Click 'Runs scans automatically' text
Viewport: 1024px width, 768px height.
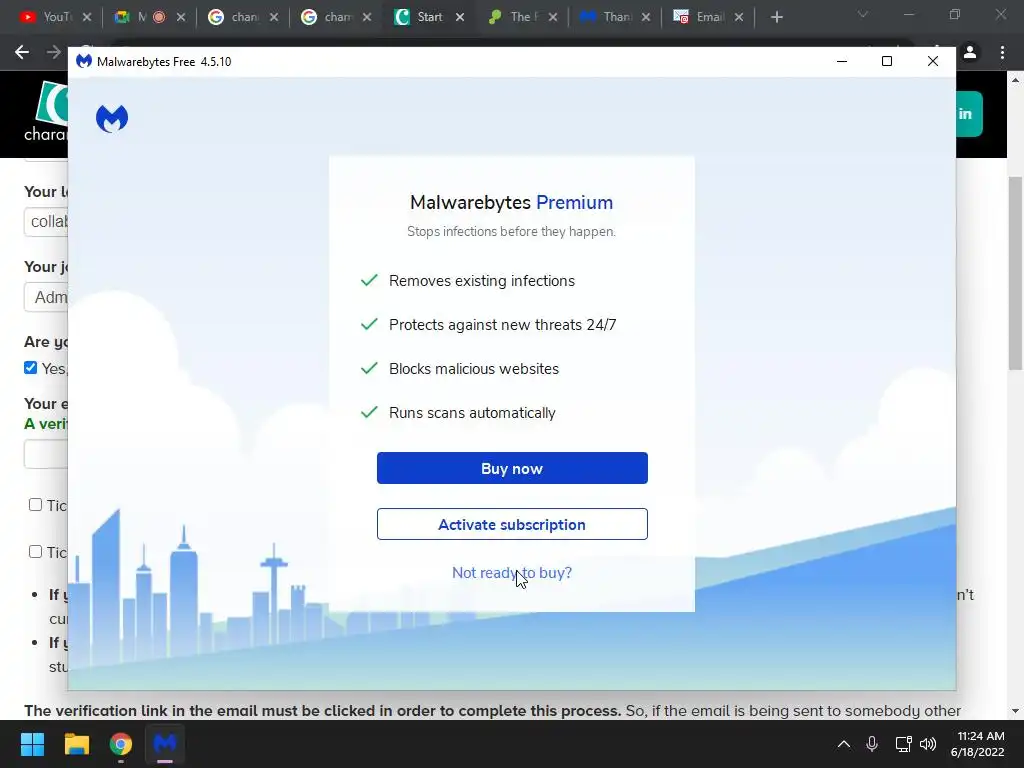pyautogui.click(x=472, y=413)
